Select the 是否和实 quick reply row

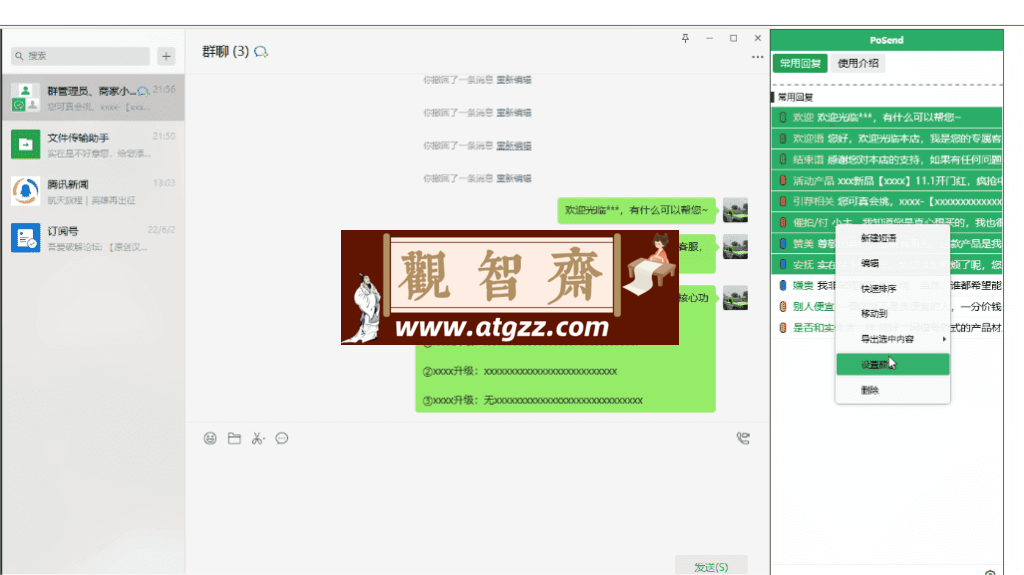click(888, 327)
